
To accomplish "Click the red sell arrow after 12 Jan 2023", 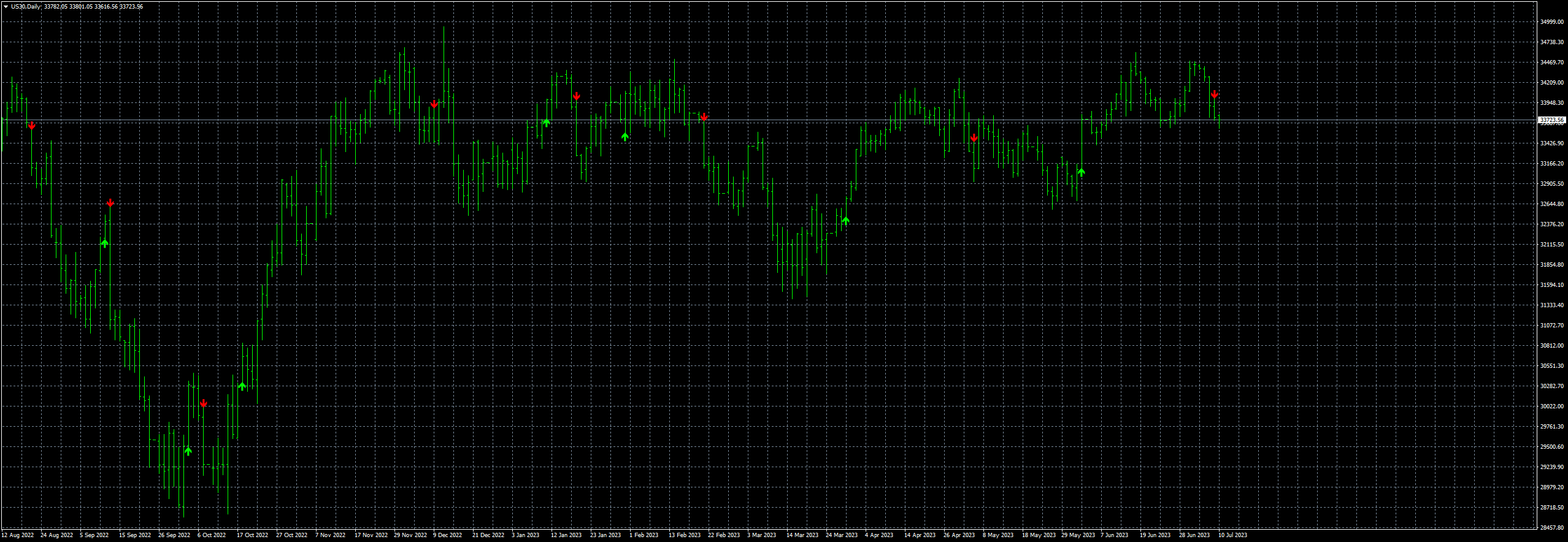I will coord(576,96).
